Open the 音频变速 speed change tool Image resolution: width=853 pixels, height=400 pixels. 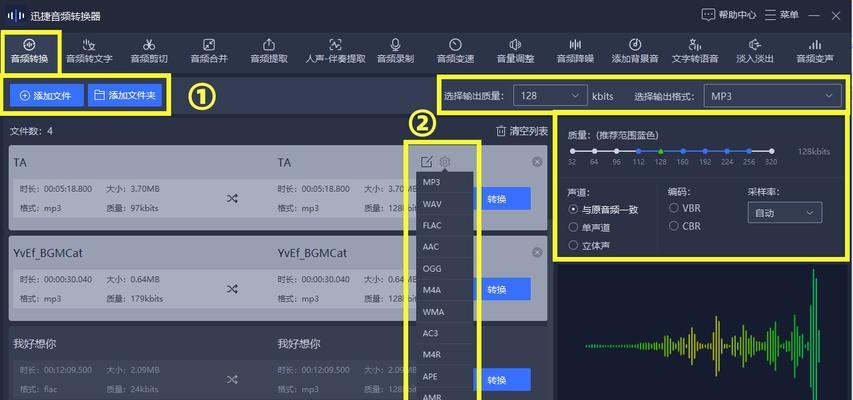click(455, 51)
